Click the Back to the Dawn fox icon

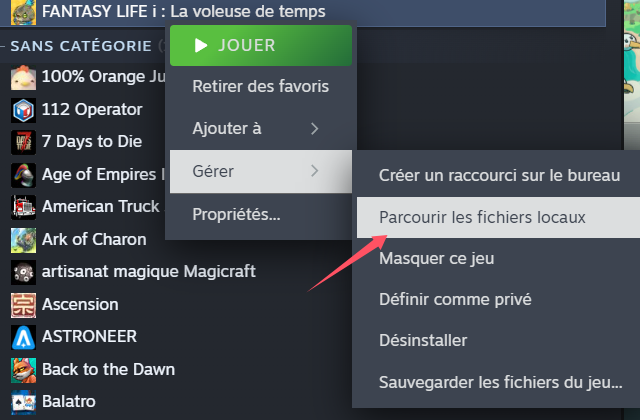click(x=23, y=370)
